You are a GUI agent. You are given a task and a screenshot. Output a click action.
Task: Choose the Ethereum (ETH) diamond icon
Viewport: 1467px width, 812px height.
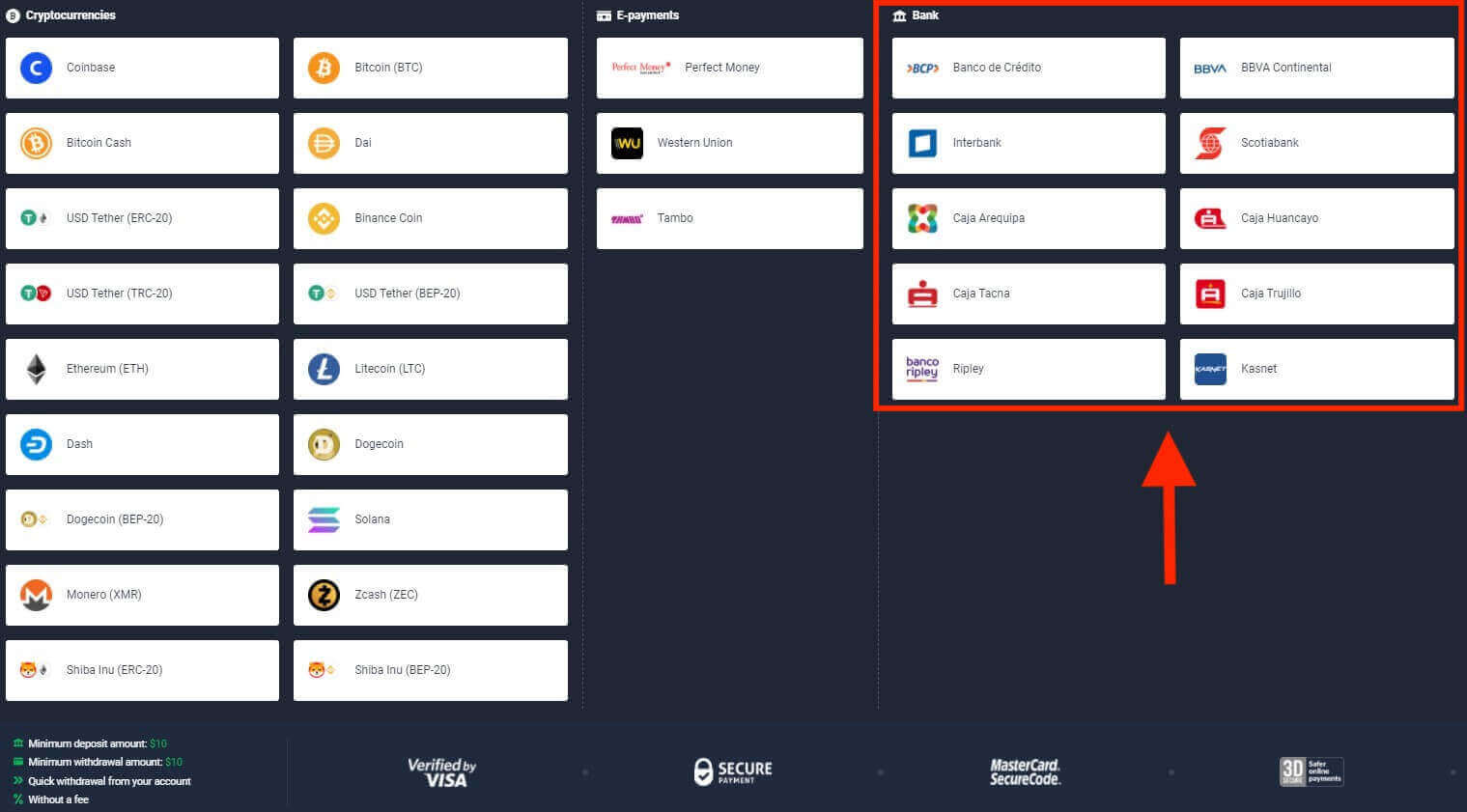tap(36, 369)
